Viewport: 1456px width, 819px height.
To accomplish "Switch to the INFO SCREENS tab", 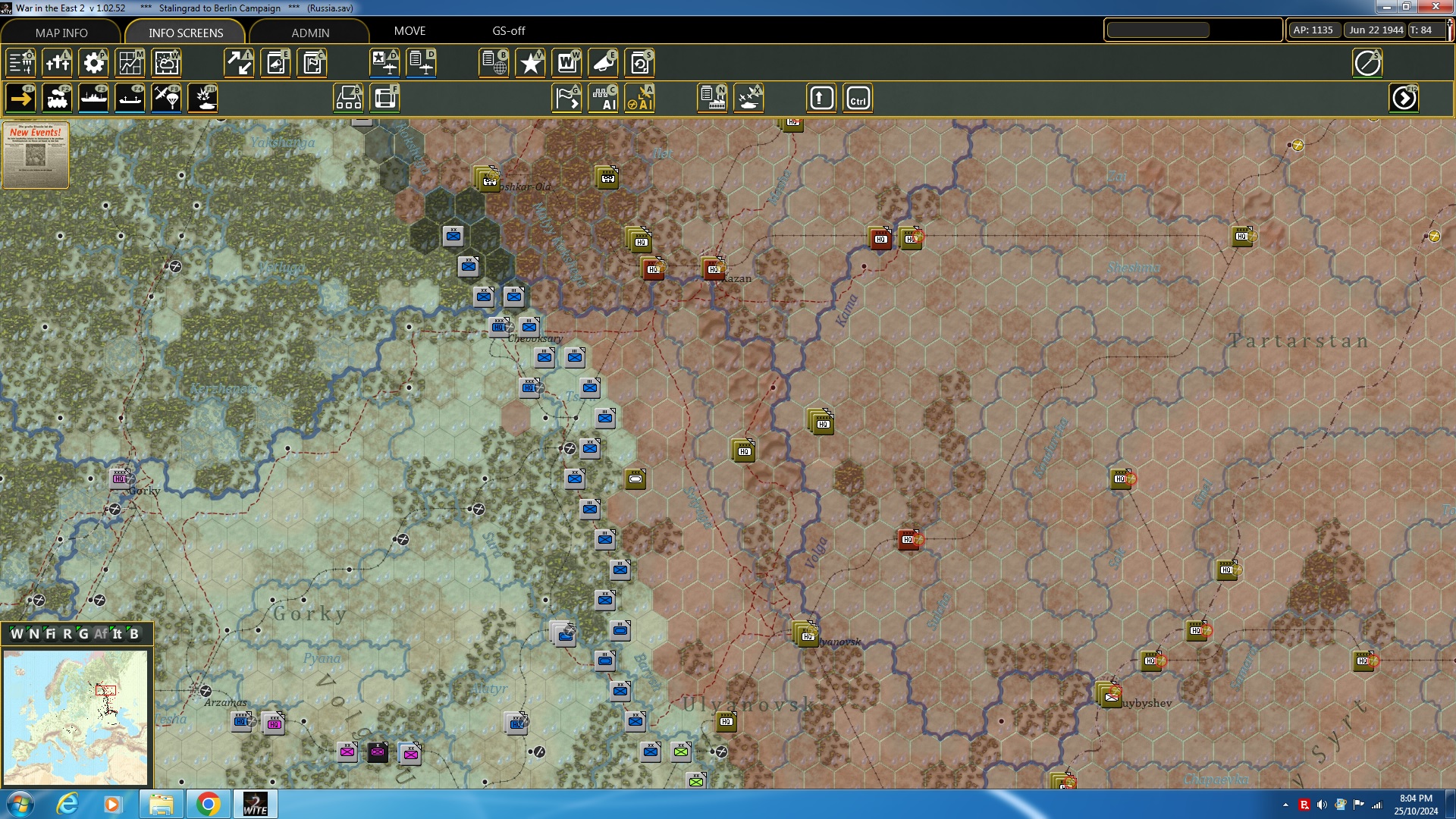I will (x=186, y=33).
